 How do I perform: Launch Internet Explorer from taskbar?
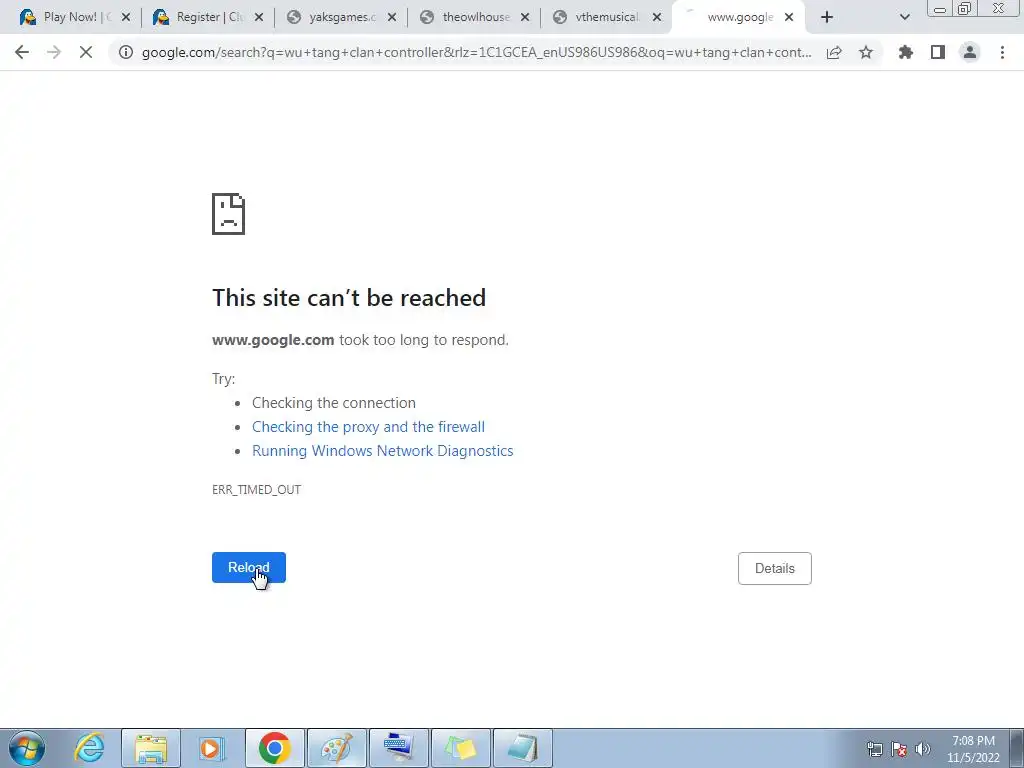[89, 748]
